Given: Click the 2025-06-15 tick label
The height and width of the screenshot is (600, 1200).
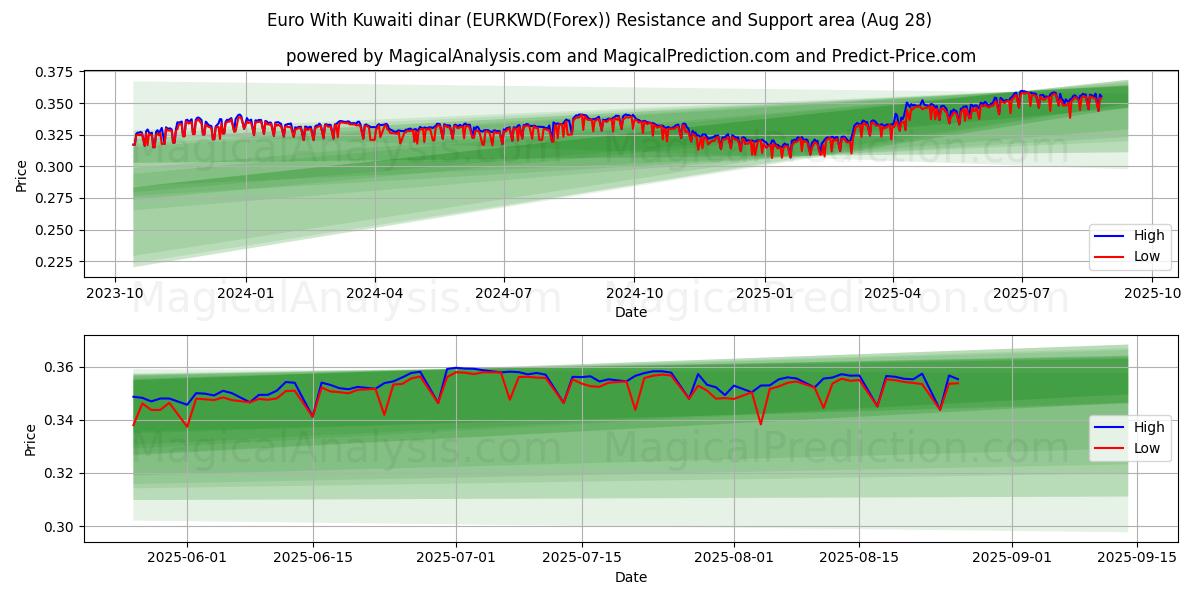Looking at the screenshot, I should pyautogui.click(x=313, y=559).
